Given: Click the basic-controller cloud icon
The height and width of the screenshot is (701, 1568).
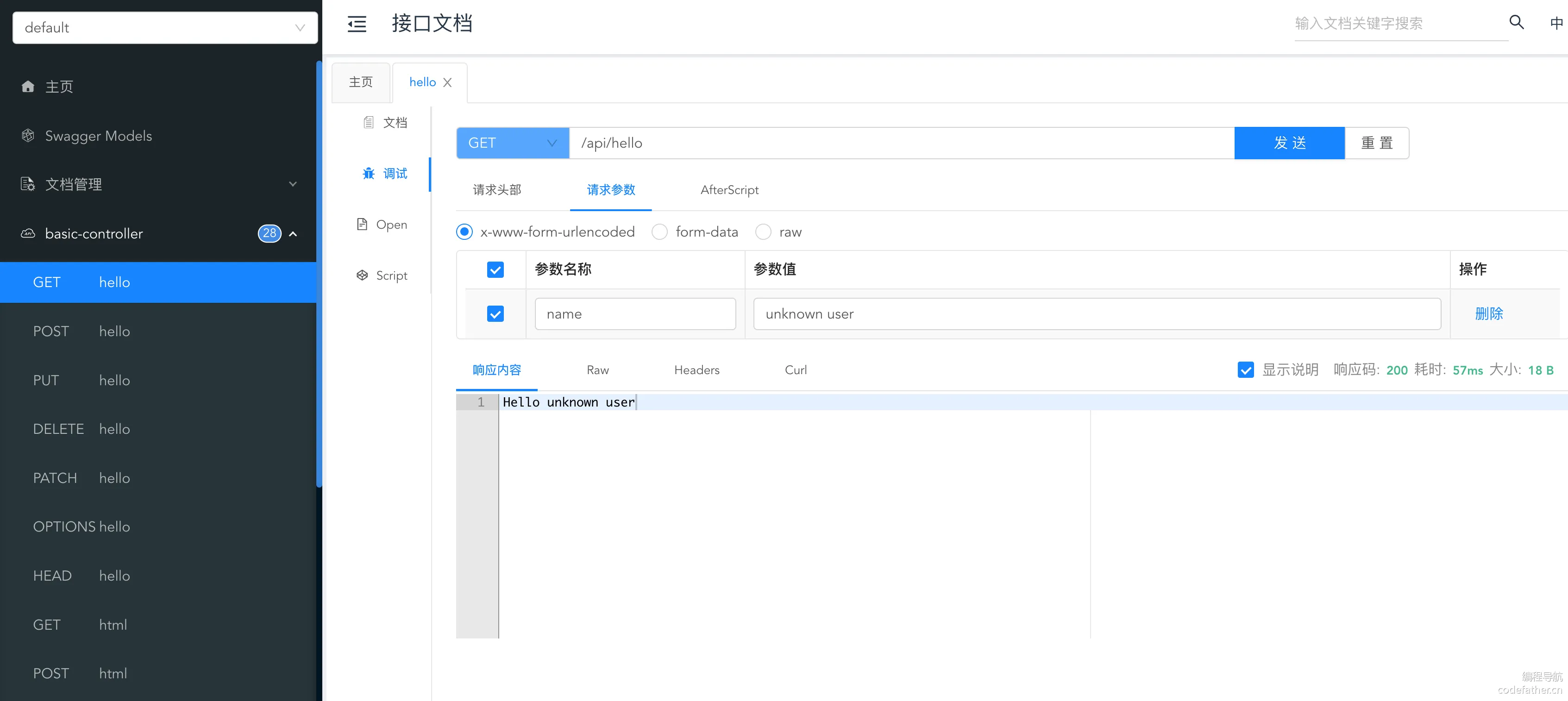Looking at the screenshot, I should click(28, 233).
